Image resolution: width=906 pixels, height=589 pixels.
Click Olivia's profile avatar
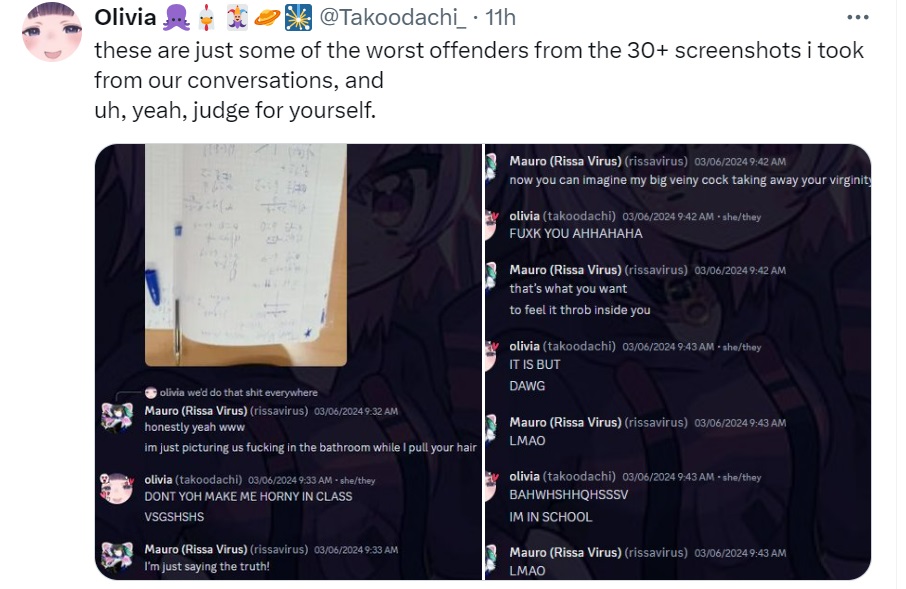coord(51,32)
